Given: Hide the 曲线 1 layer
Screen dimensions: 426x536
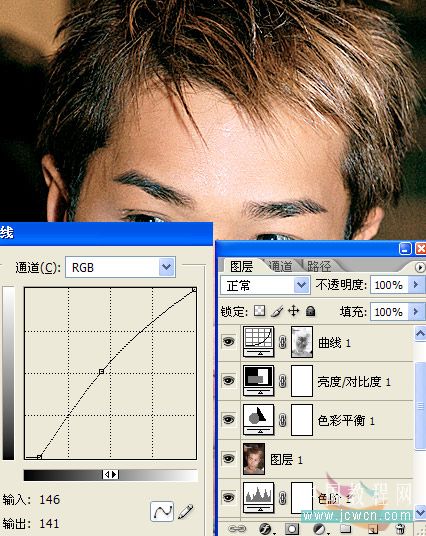Looking at the screenshot, I should 228,341.
